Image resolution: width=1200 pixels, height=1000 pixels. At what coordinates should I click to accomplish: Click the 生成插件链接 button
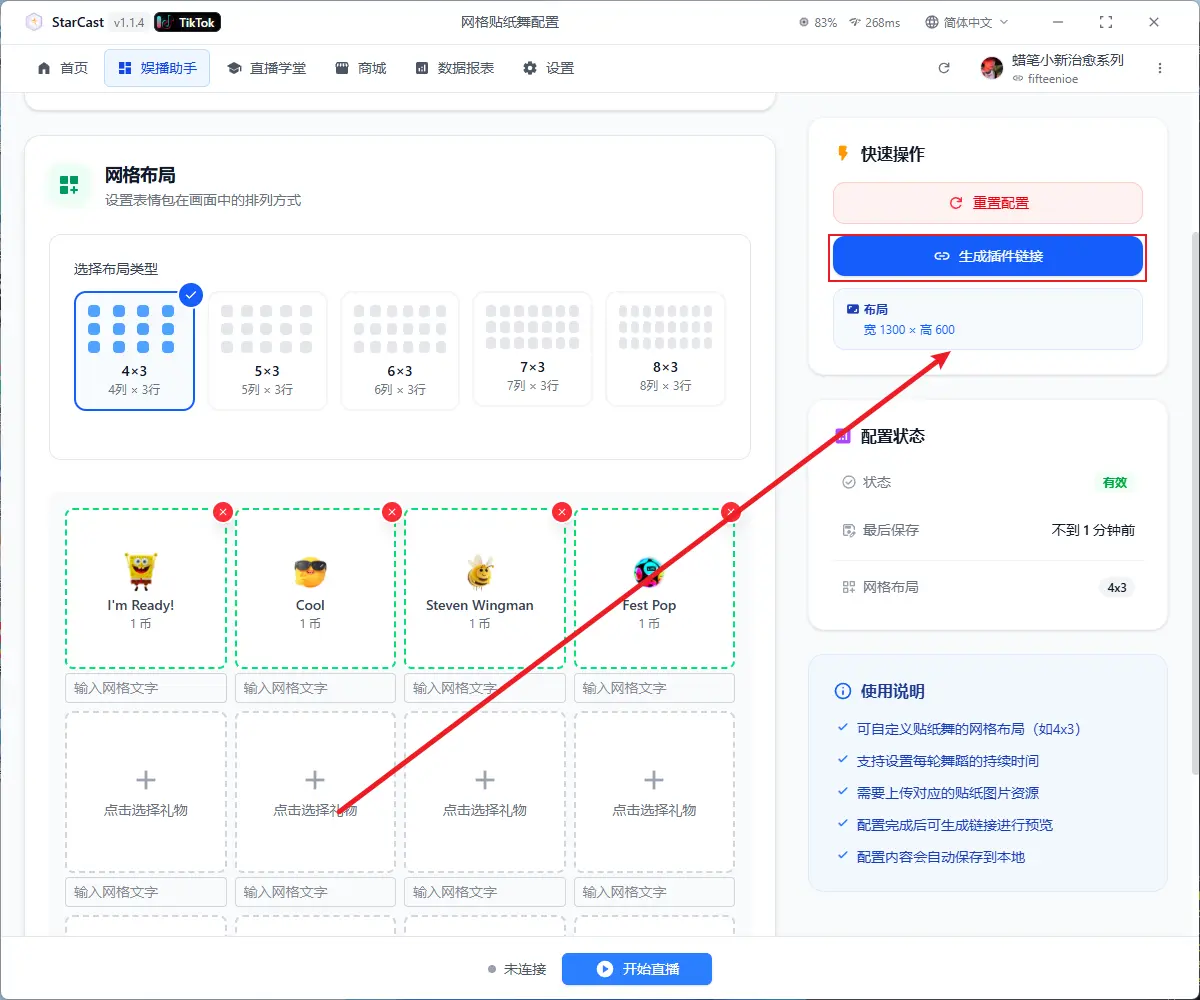988,256
